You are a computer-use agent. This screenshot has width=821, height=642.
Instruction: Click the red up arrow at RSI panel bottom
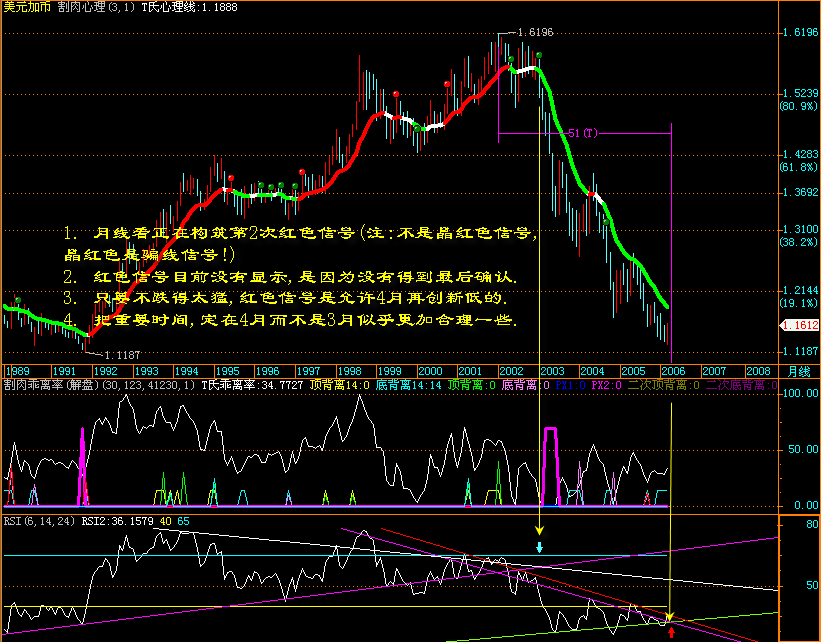pyautogui.click(x=671, y=632)
